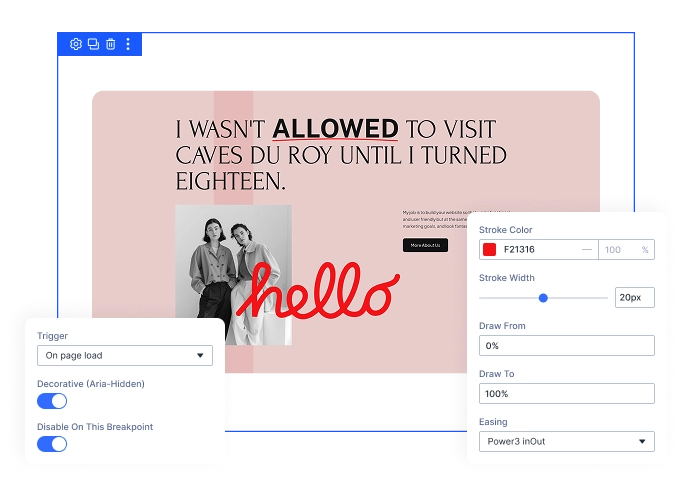This screenshot has width=682, height=479.
Task: Open element settings gear icon
Action: (x=76, y=44)
